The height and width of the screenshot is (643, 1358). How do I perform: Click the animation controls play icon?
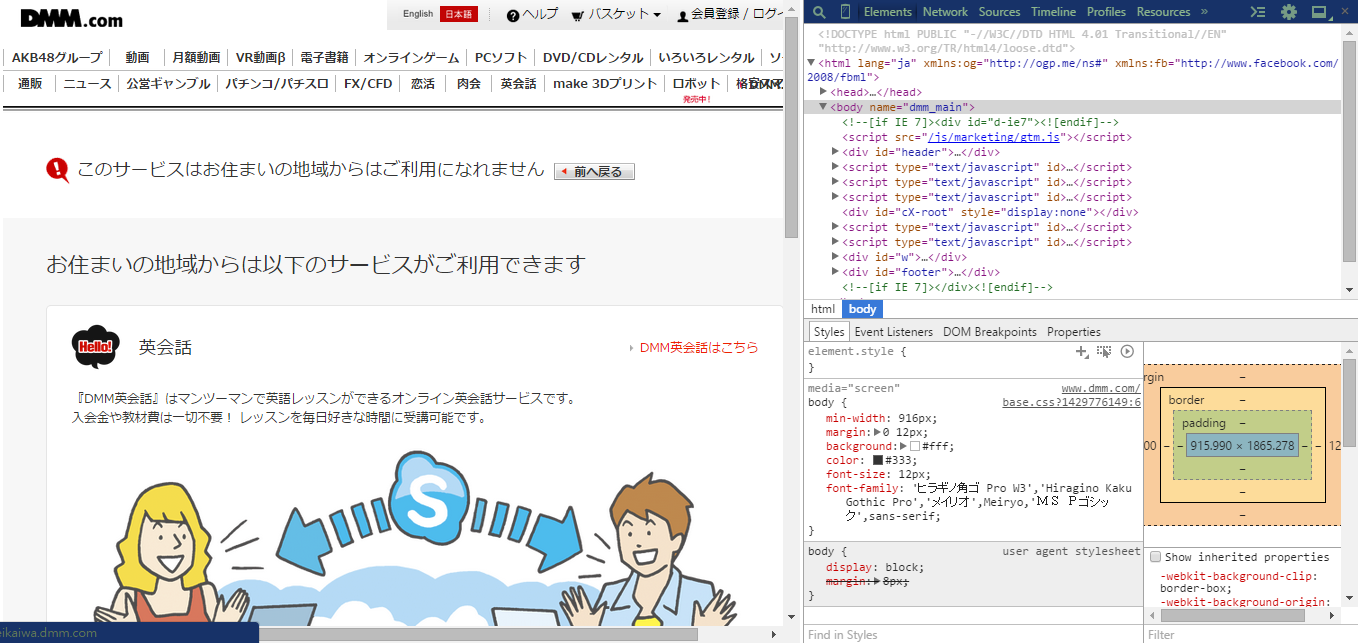pyautogui.click(x=1127, y=351)
